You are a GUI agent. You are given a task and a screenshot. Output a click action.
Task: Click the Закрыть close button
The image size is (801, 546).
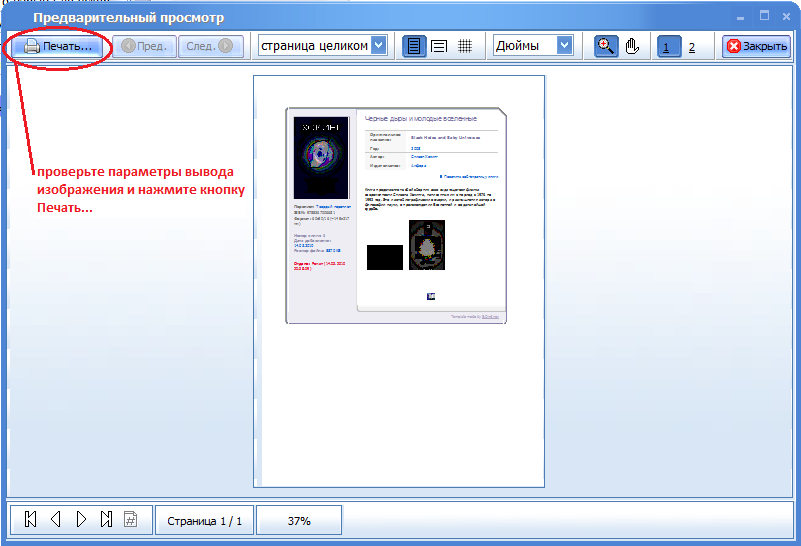[757, 46]
